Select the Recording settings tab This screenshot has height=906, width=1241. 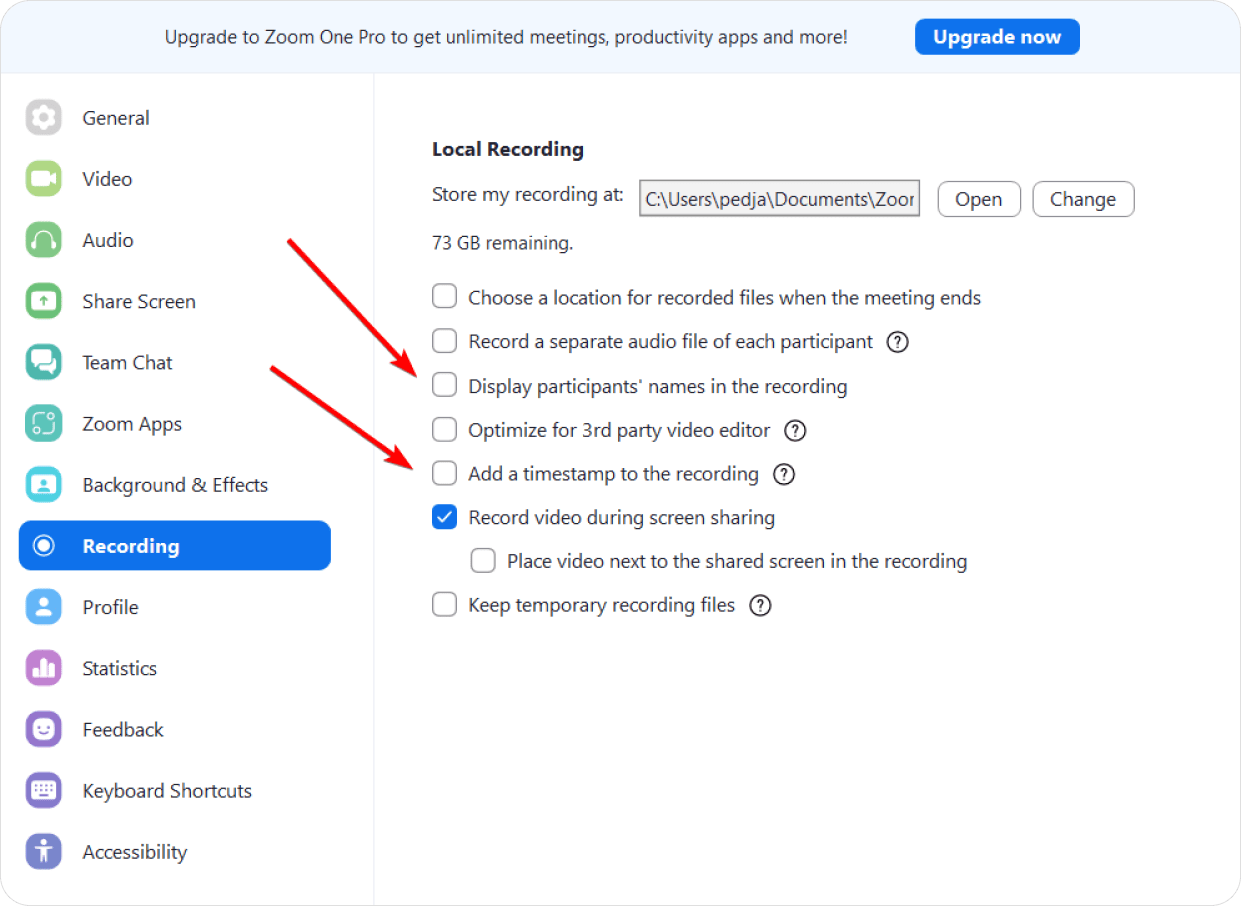(175, 546)
